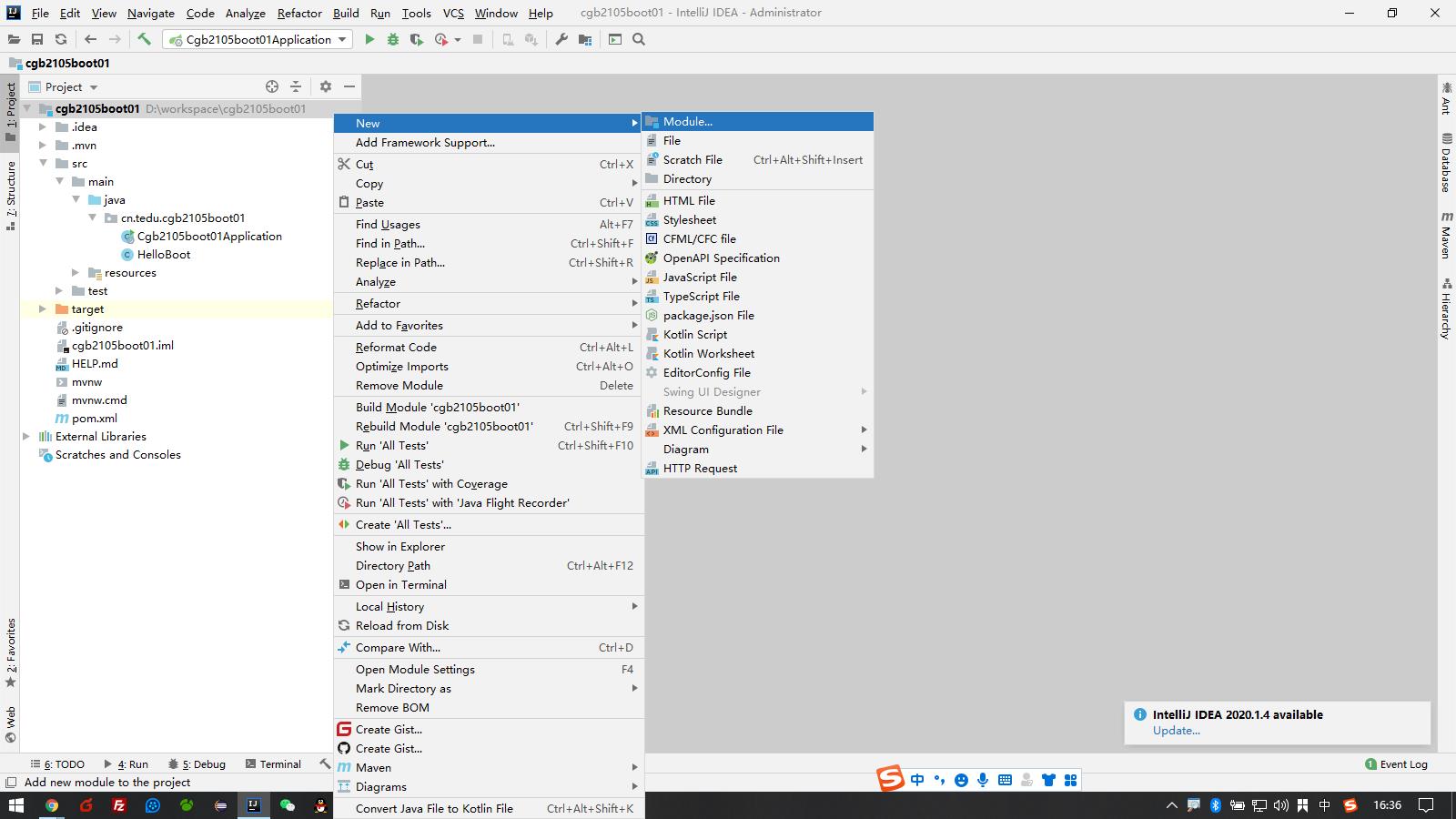
Task: Select Cgb2105boot01Application class in the tree
Action: click(209, 237)
